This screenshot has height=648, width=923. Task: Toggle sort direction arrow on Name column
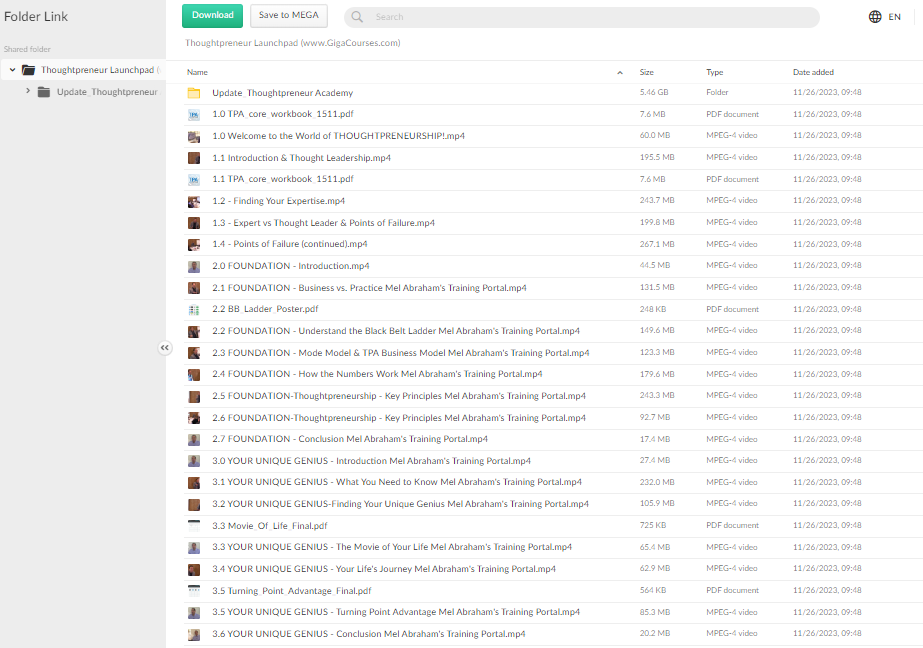(x=620, y=73)
